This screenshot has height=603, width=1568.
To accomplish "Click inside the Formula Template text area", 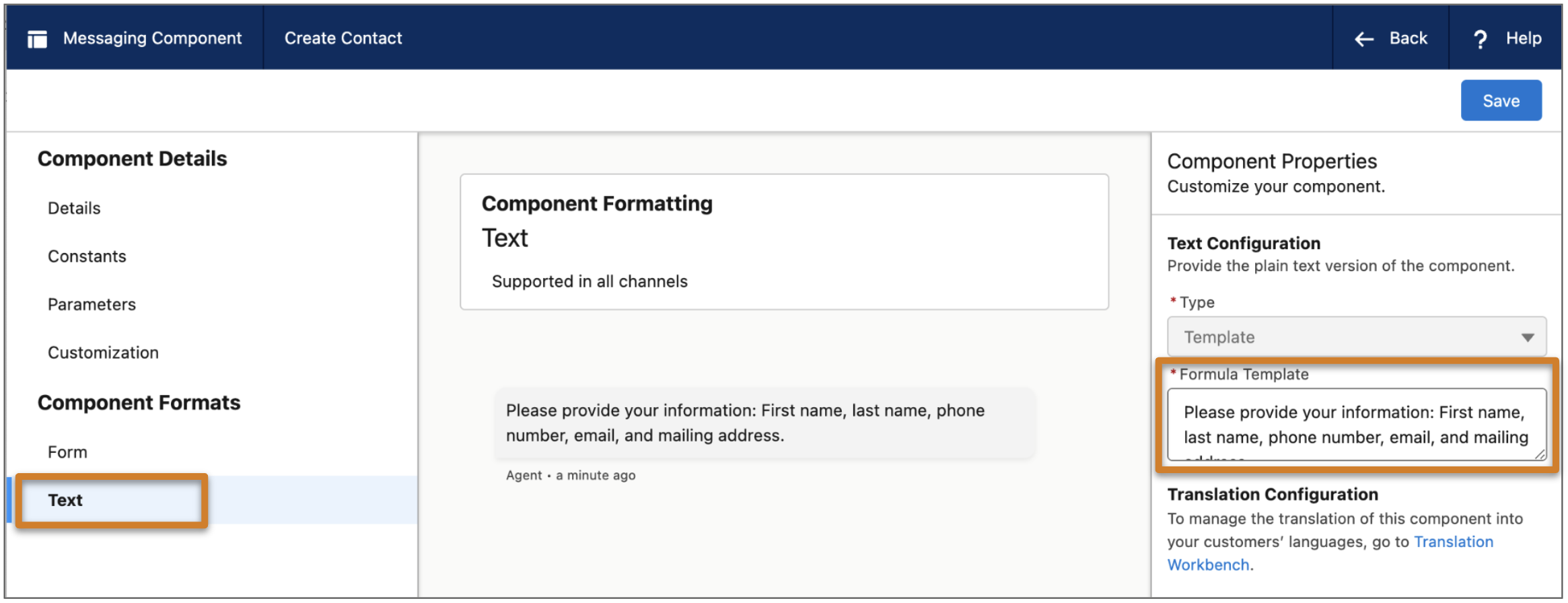I will click(1354, 425).
